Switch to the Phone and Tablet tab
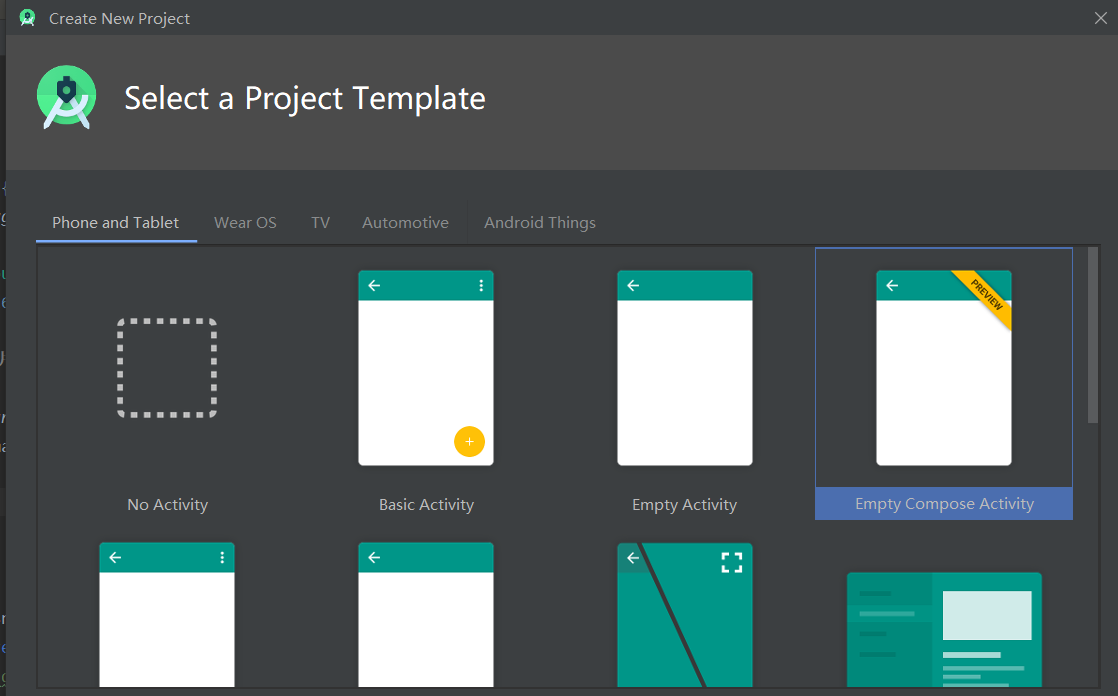 116,222
